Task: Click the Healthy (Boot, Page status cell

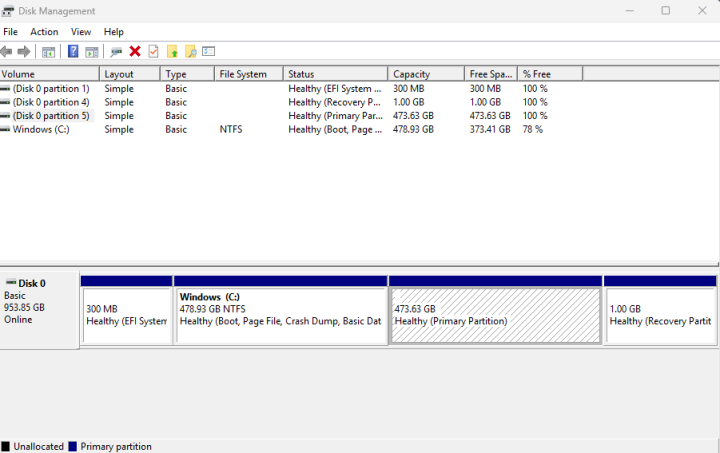Action: [335, 130]
